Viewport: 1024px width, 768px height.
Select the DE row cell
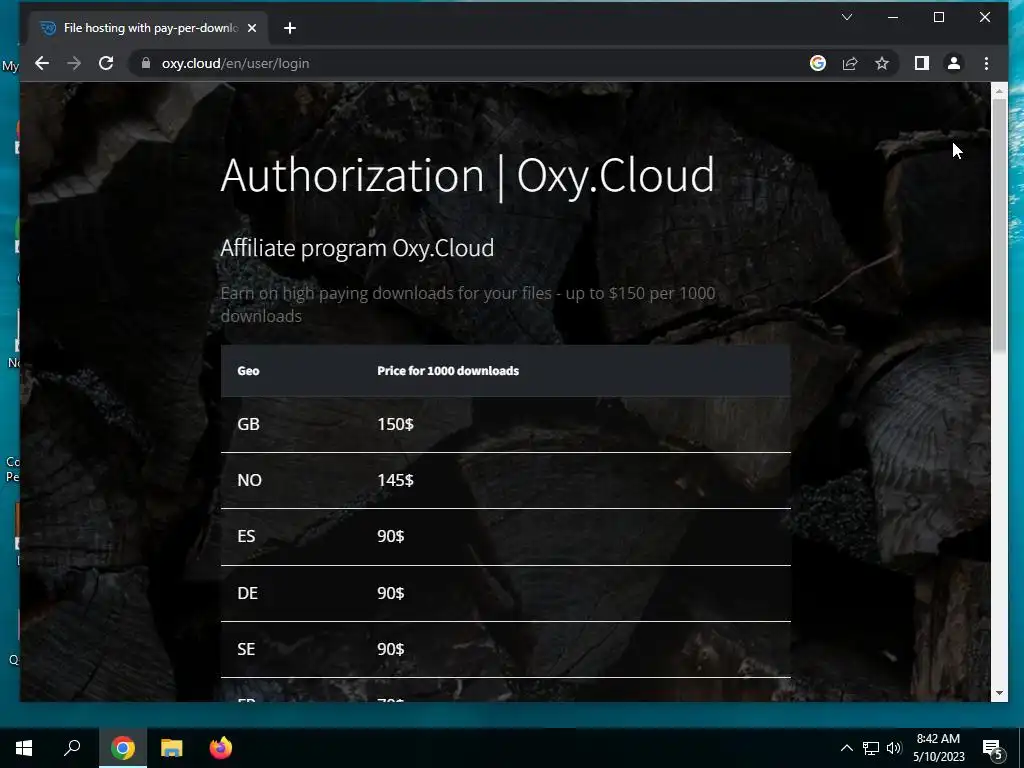(x=248, y=593)
